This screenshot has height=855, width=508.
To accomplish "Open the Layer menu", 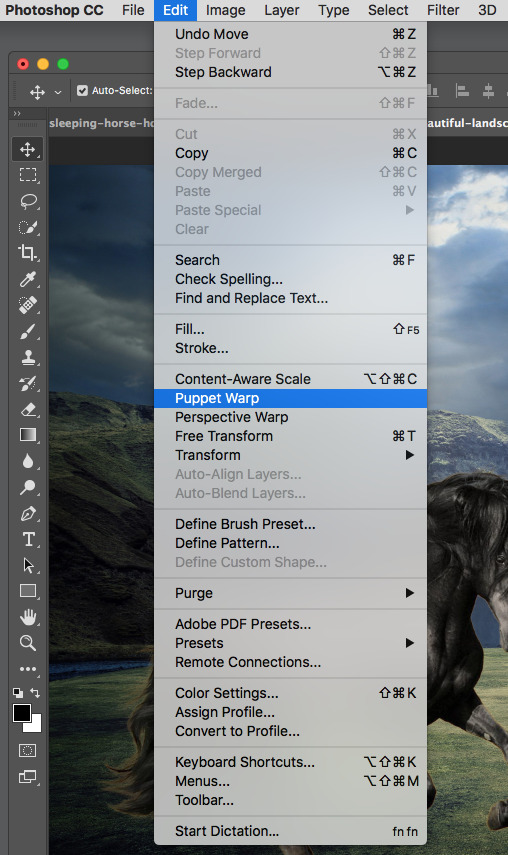I will point(281,10).
